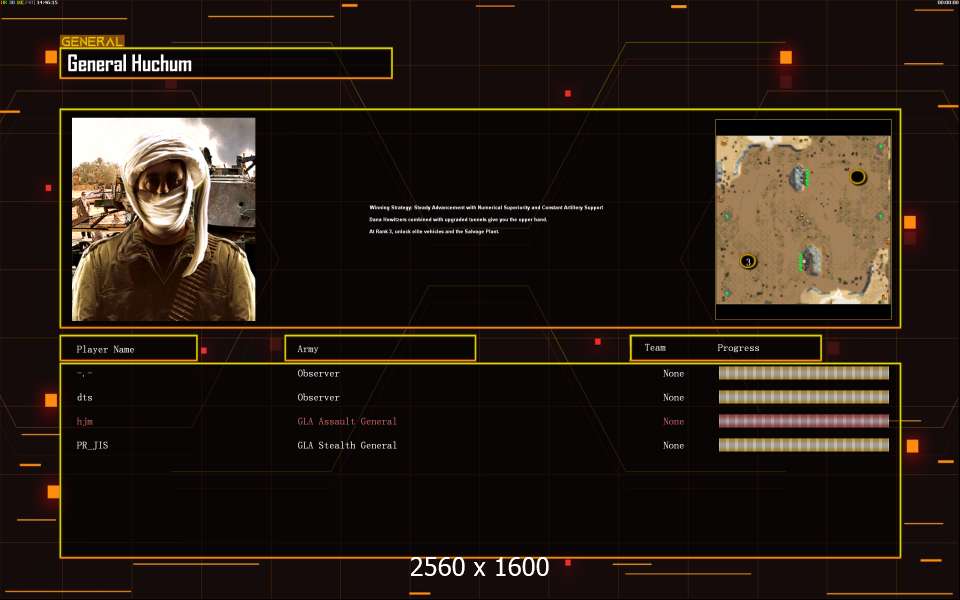Click the GLA Stealth General army text
This screenshot has height=600, width=960.
347,446
